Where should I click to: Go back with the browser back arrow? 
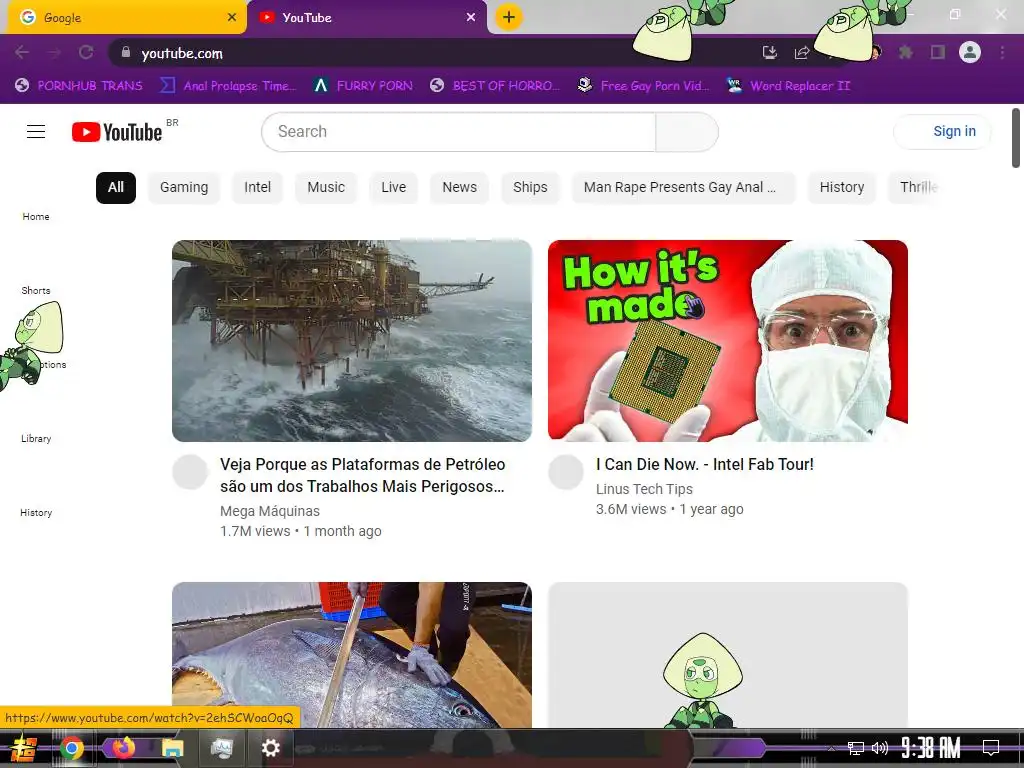(22, 53)
